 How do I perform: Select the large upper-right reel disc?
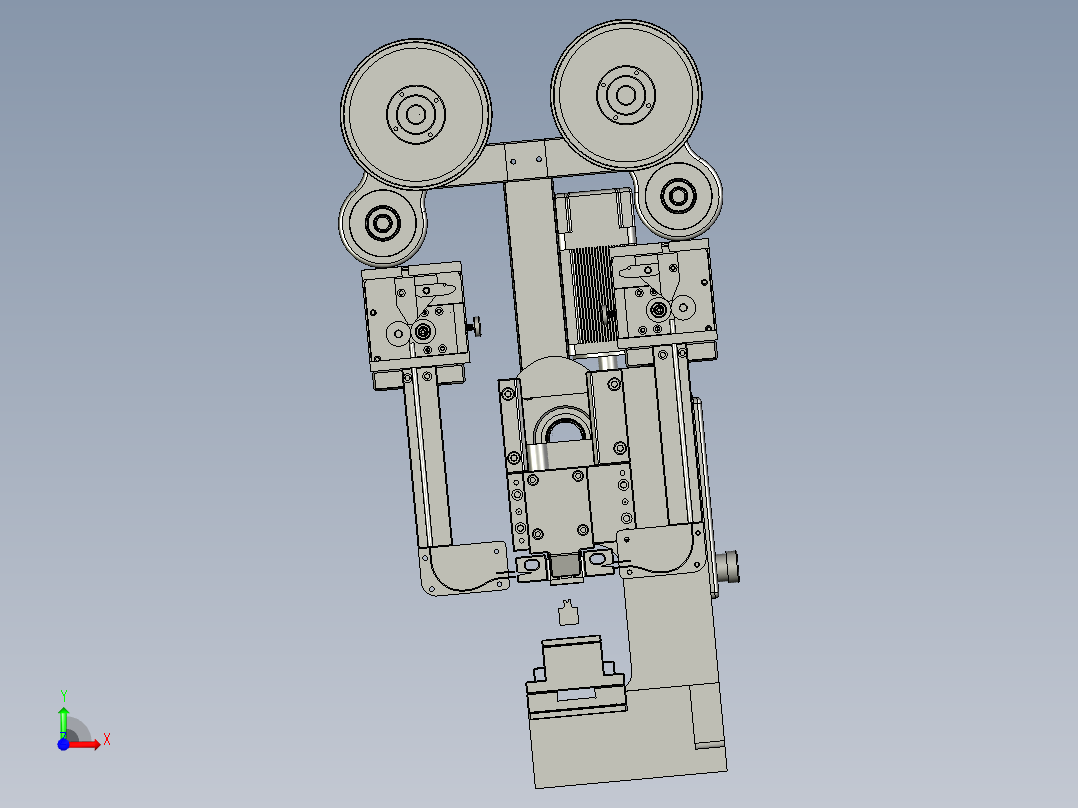click(x=626, y=95)
